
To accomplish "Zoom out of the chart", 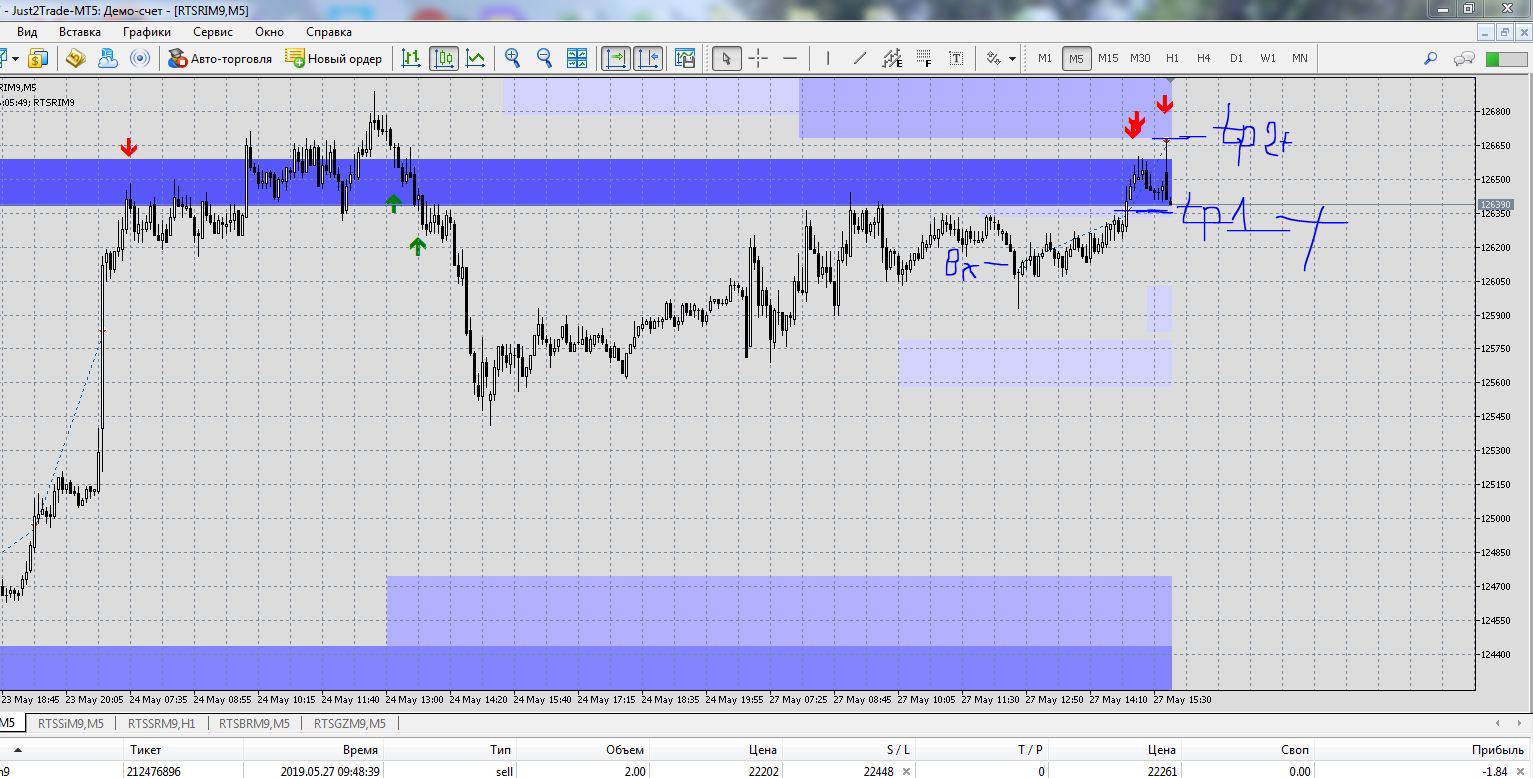I will (545, 58).
